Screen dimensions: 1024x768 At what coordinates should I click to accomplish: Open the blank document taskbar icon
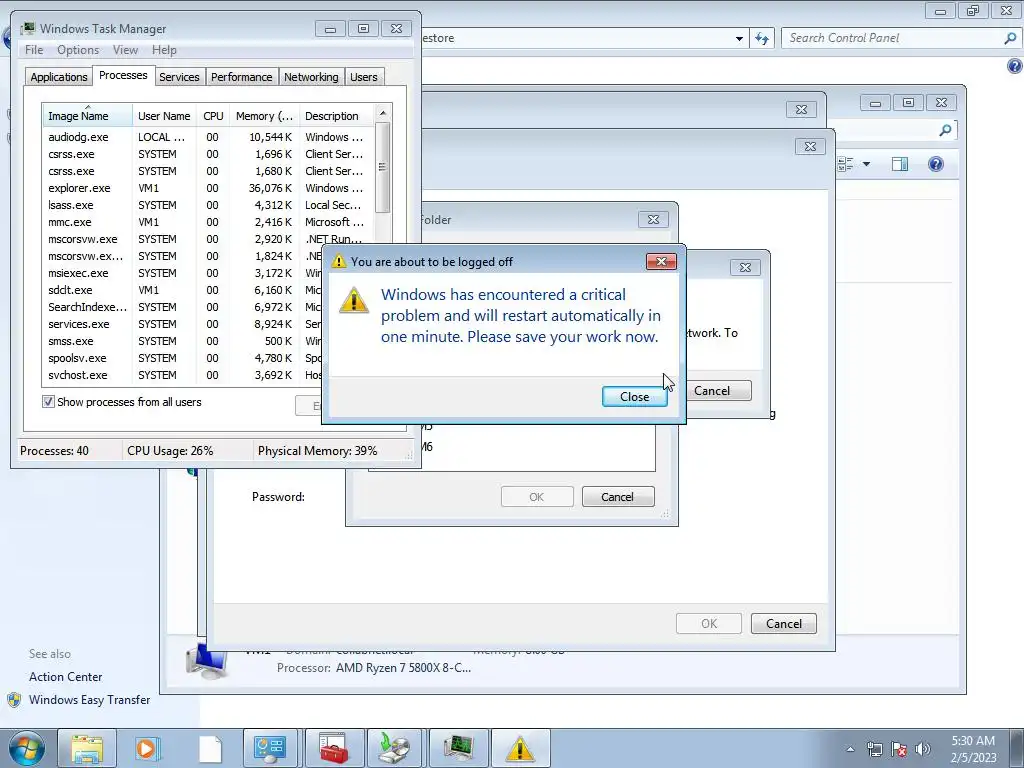(x=210, y=748)
